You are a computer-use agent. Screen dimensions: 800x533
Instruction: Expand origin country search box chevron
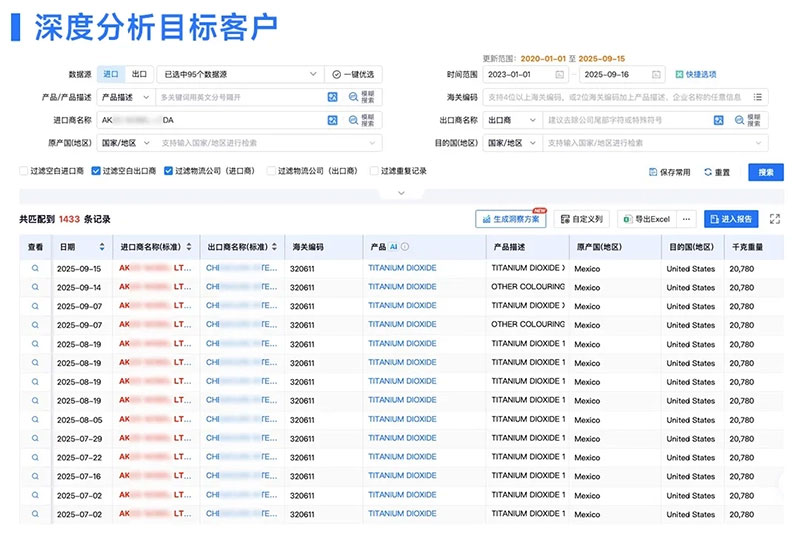click(372, 143)
